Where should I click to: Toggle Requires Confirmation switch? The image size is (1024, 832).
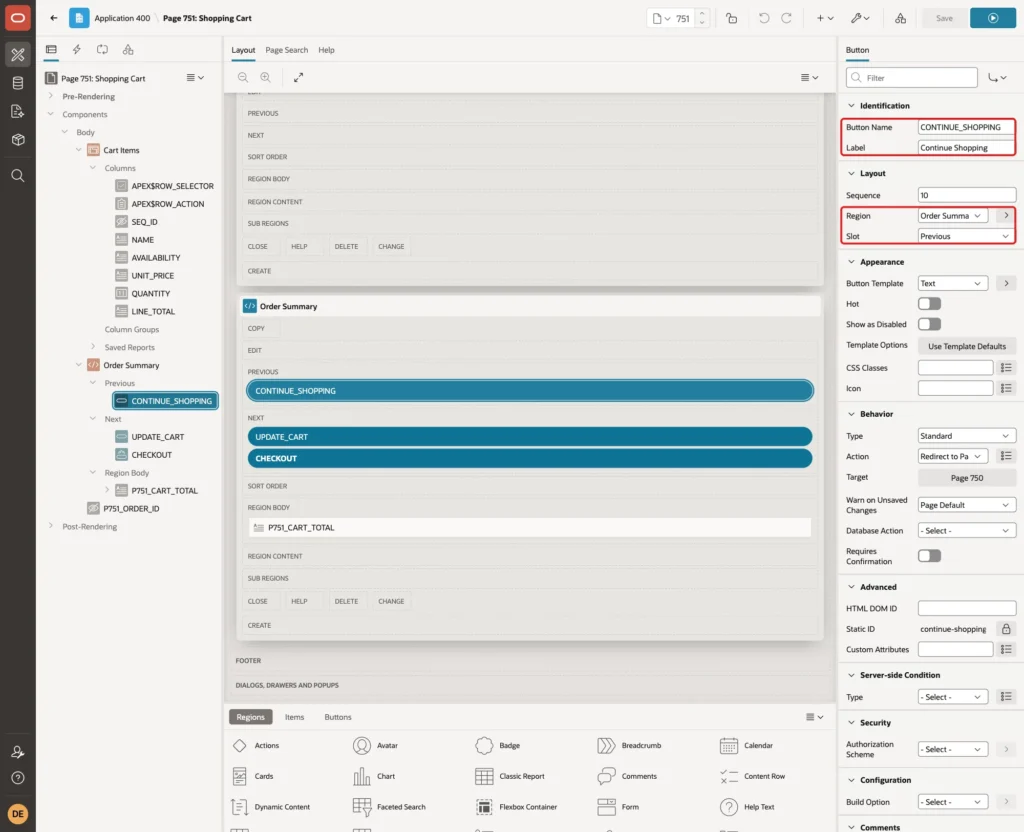pos(929,556)
